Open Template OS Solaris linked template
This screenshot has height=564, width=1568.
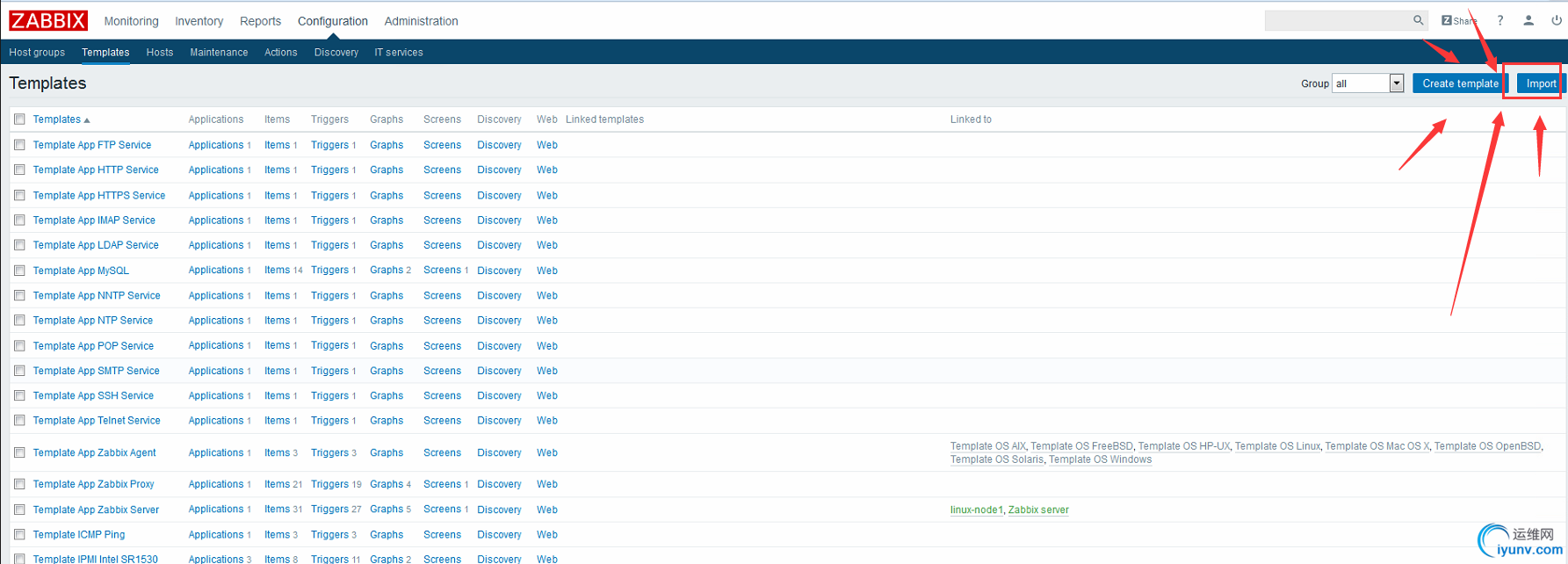pyautogui.click(x=997, y=459)
